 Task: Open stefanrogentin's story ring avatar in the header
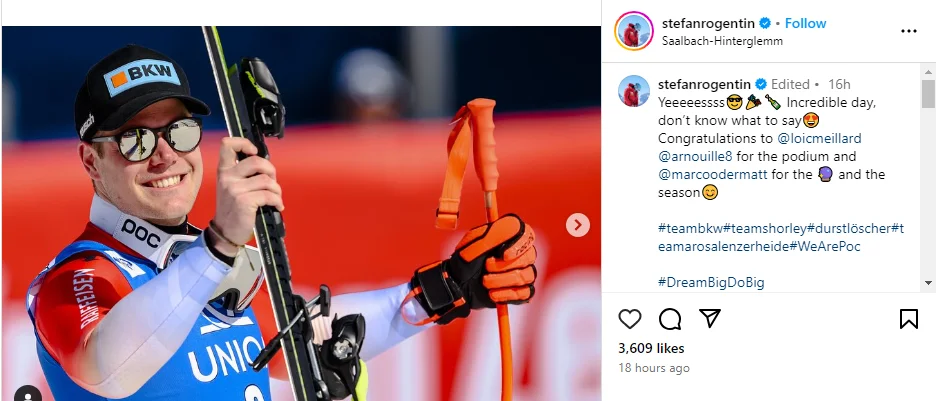tap(633, 31)
